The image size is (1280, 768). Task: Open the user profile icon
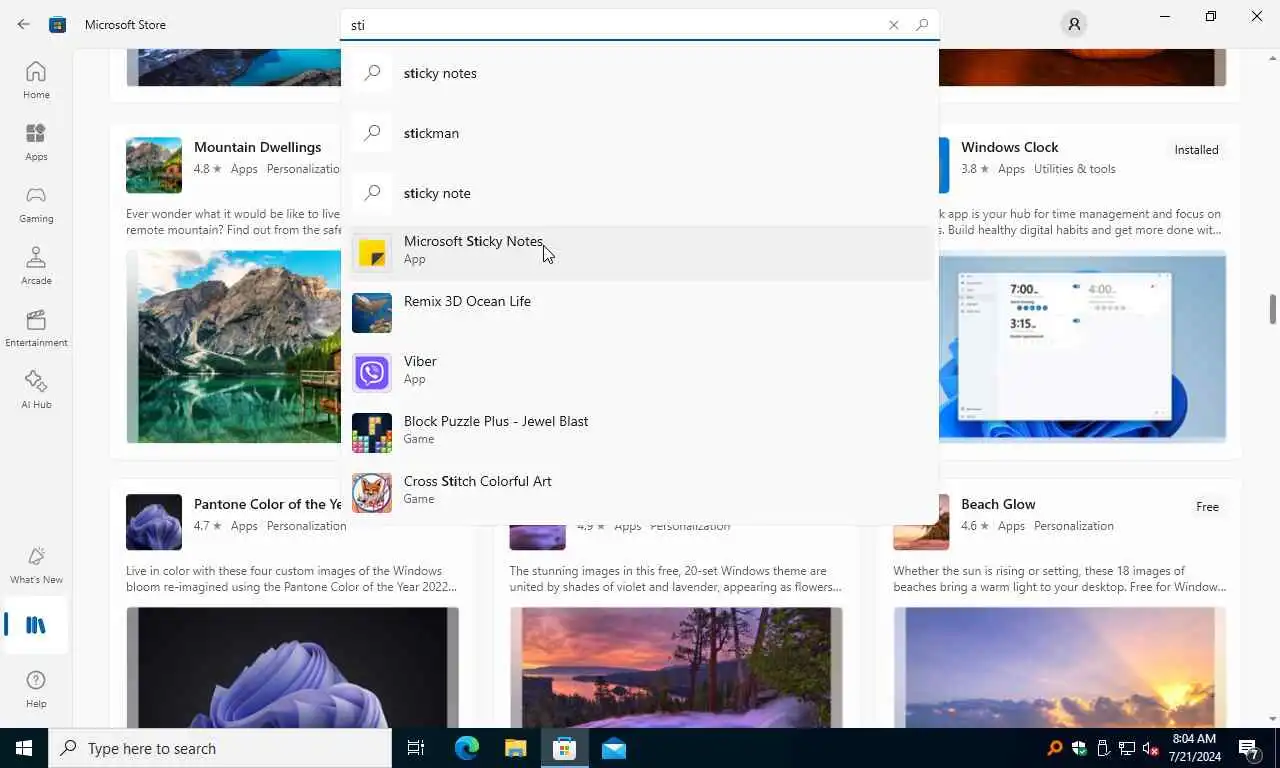coord(1074,24)
